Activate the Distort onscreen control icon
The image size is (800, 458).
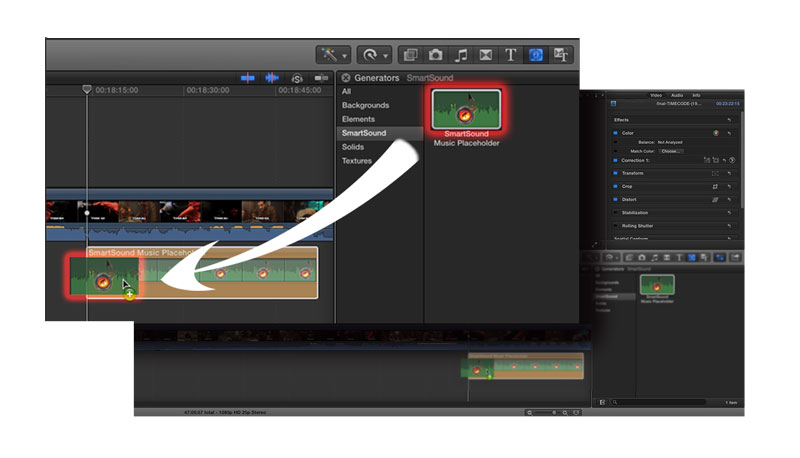pyautogui.click(x=715, y=200)
